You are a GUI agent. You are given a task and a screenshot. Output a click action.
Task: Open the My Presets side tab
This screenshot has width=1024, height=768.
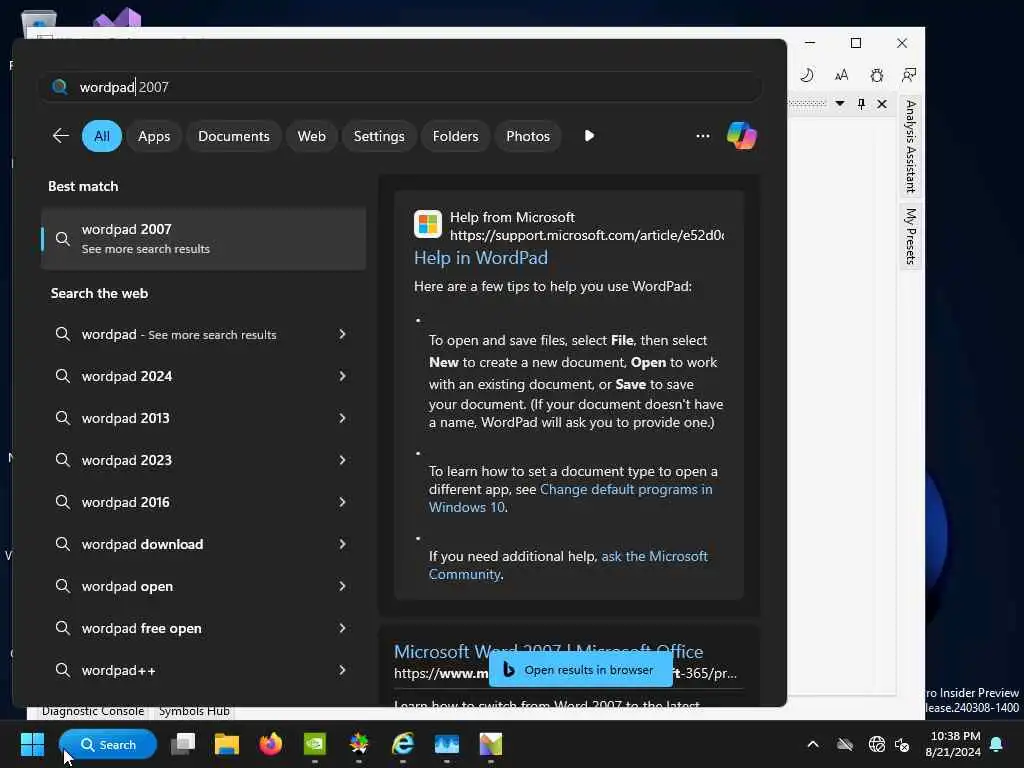[910, 236]
